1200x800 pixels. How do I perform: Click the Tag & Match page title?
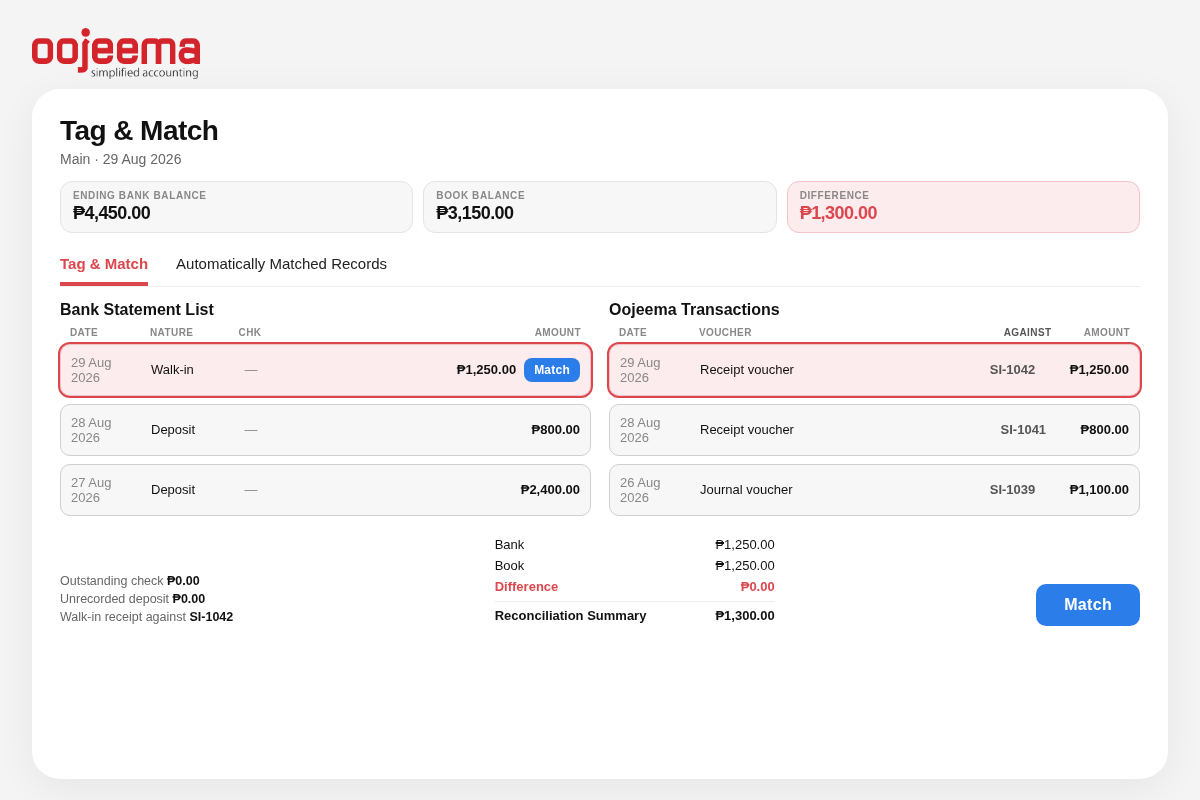click(x=139, y=131)
